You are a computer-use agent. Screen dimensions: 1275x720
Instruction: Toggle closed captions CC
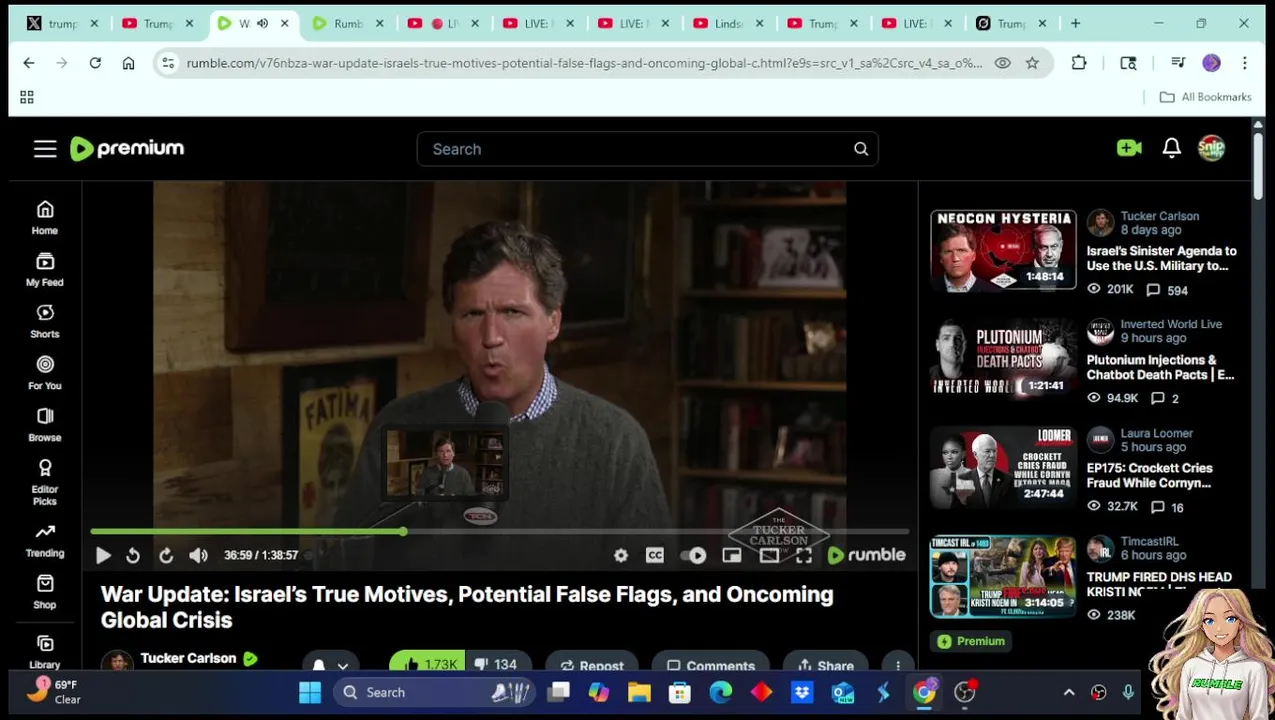[655, 555]
